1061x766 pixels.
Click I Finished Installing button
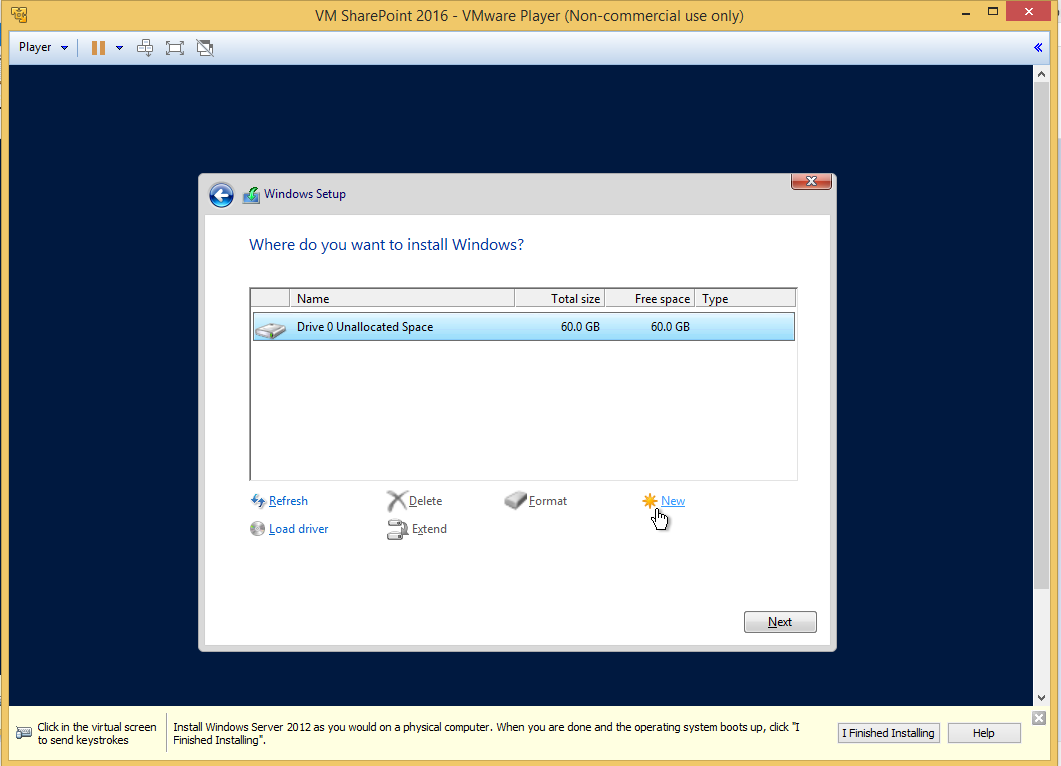(x=888, y=733)
